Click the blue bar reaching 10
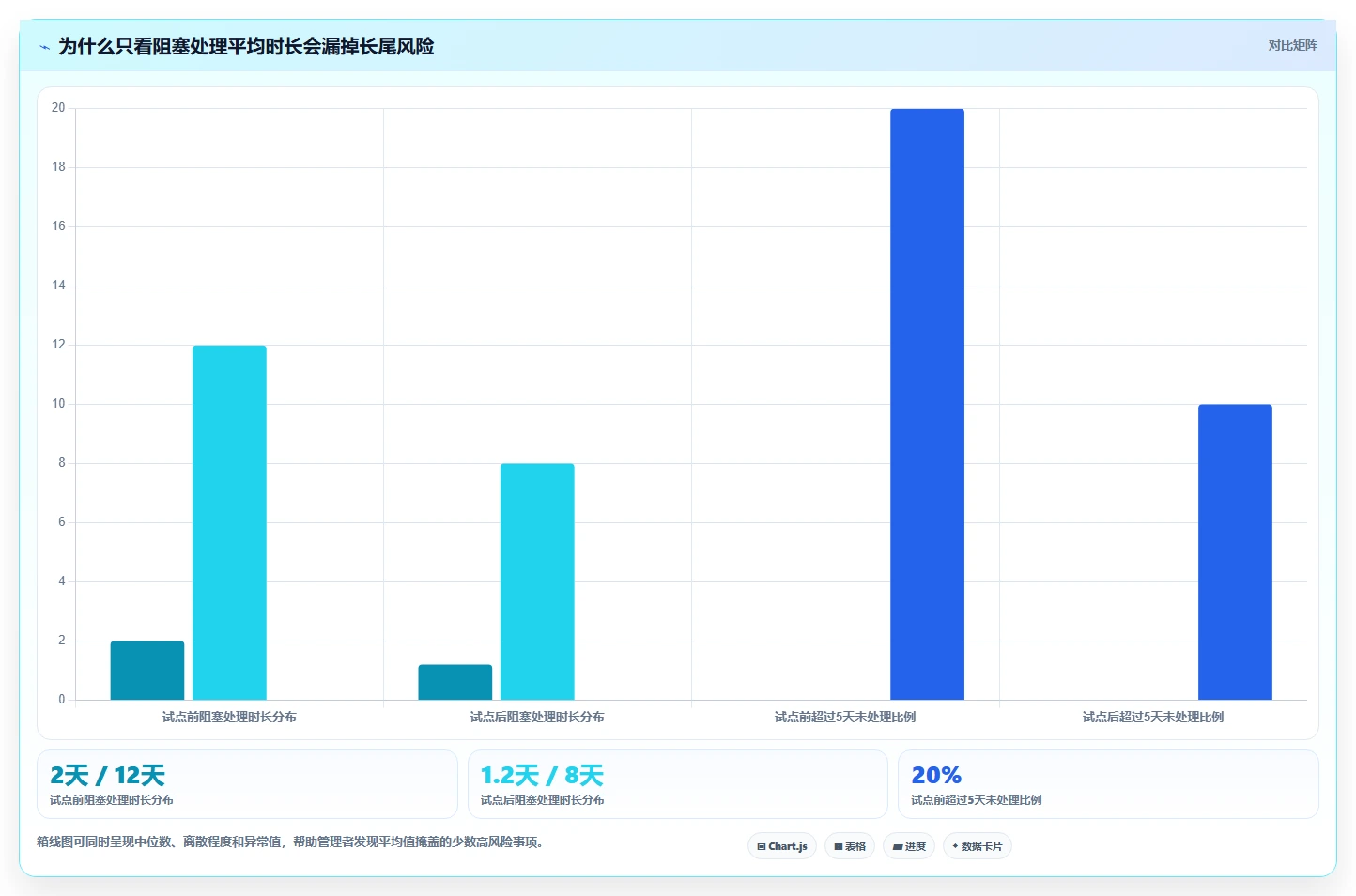The height and width of the screenshot is (896, 1356). coord(1235,552)
